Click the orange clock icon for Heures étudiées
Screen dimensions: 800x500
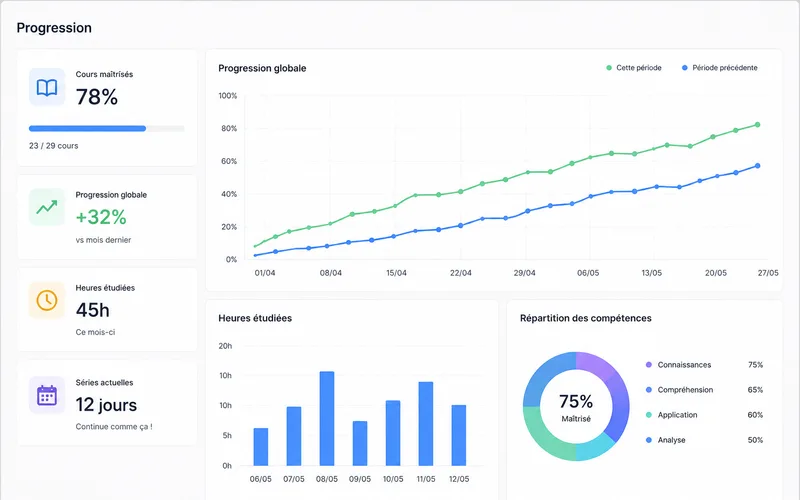click(x=47, y=300)
